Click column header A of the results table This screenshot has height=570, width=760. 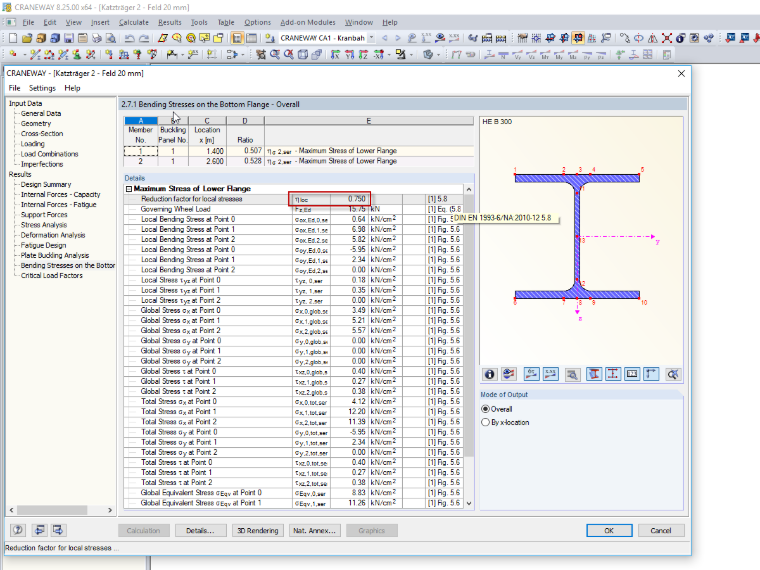coord(141,121)
